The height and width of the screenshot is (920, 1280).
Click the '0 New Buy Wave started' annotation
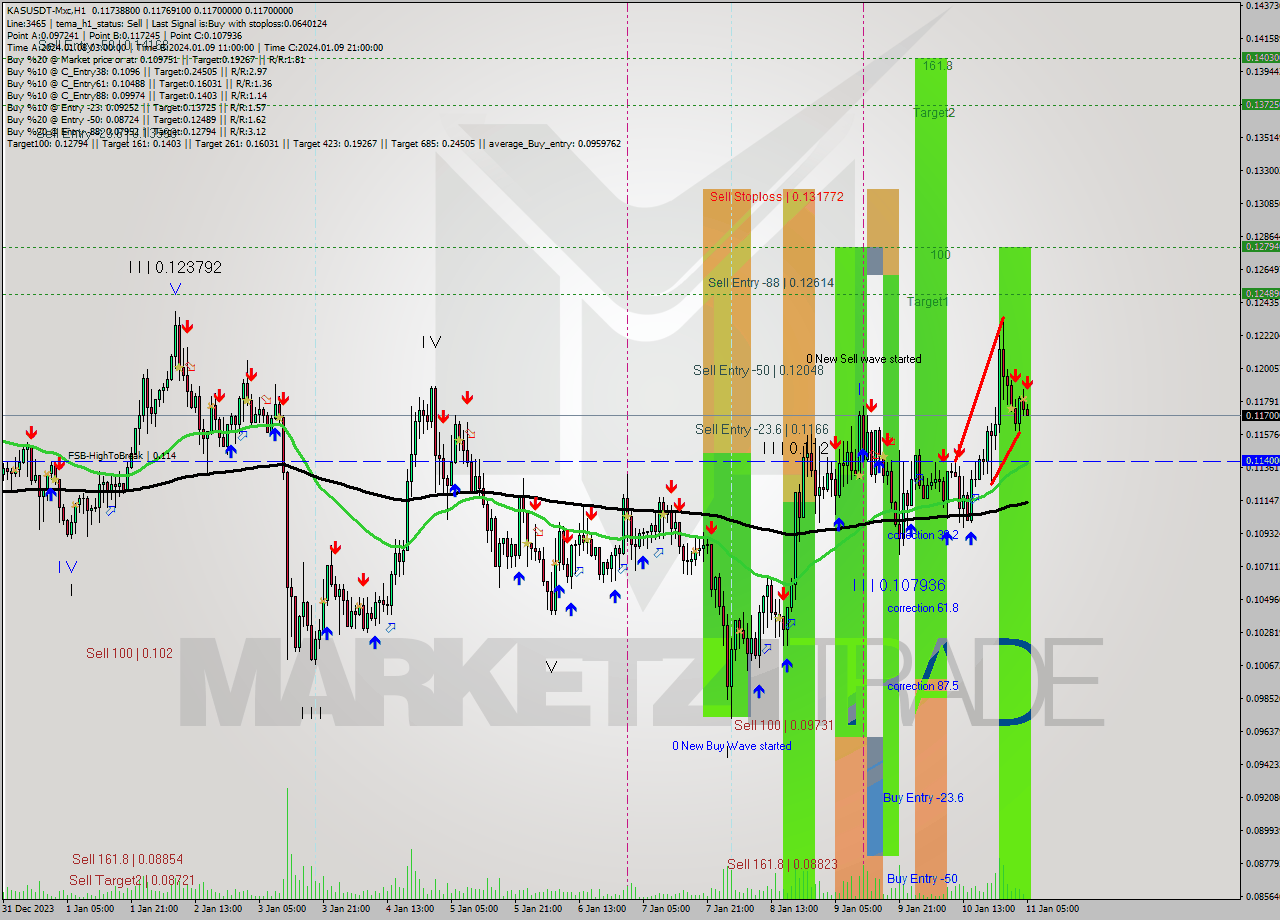(731, 746)
